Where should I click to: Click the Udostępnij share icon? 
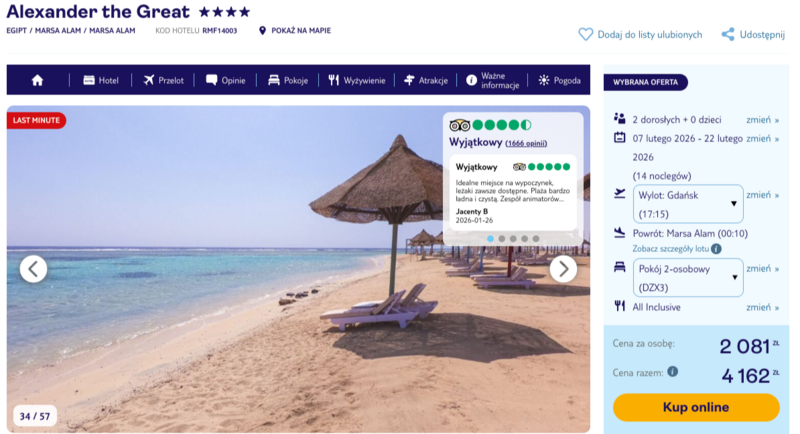pyautogui.click(x=728, y=35)
